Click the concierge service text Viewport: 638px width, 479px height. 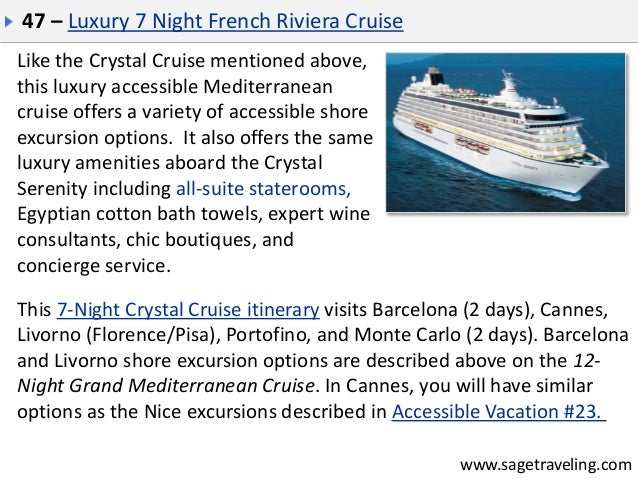point(92,266)
